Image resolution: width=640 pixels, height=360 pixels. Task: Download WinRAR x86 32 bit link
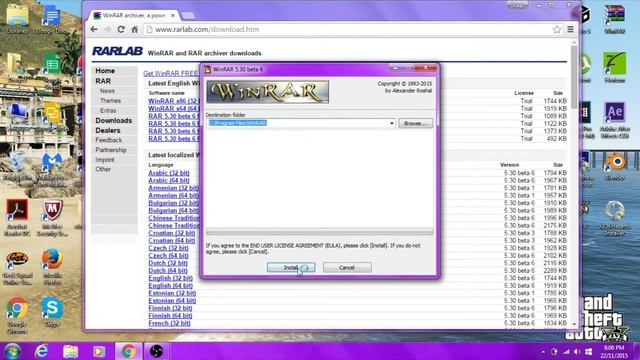coord(174,101)
